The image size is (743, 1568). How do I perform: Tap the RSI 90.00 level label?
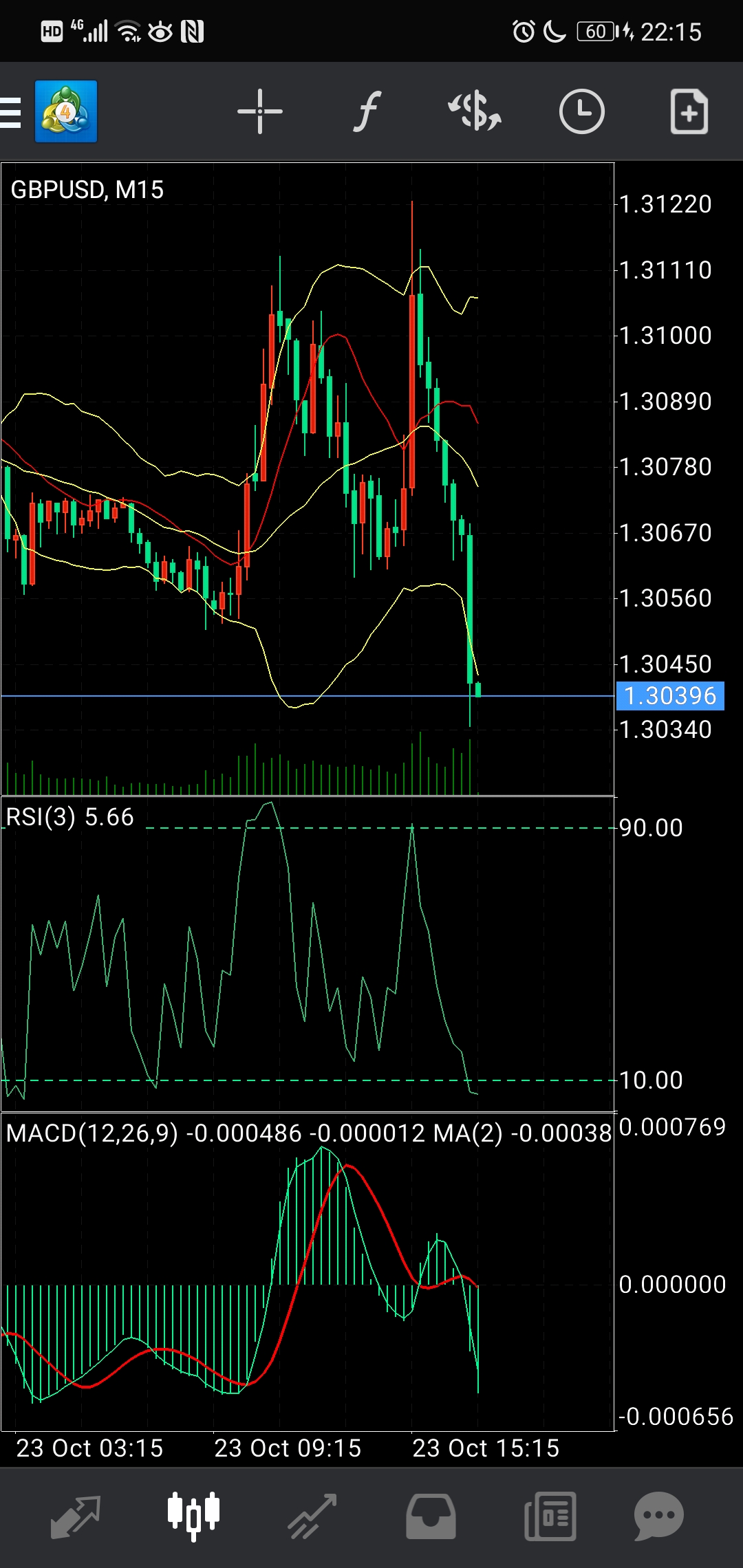[651, 828]
